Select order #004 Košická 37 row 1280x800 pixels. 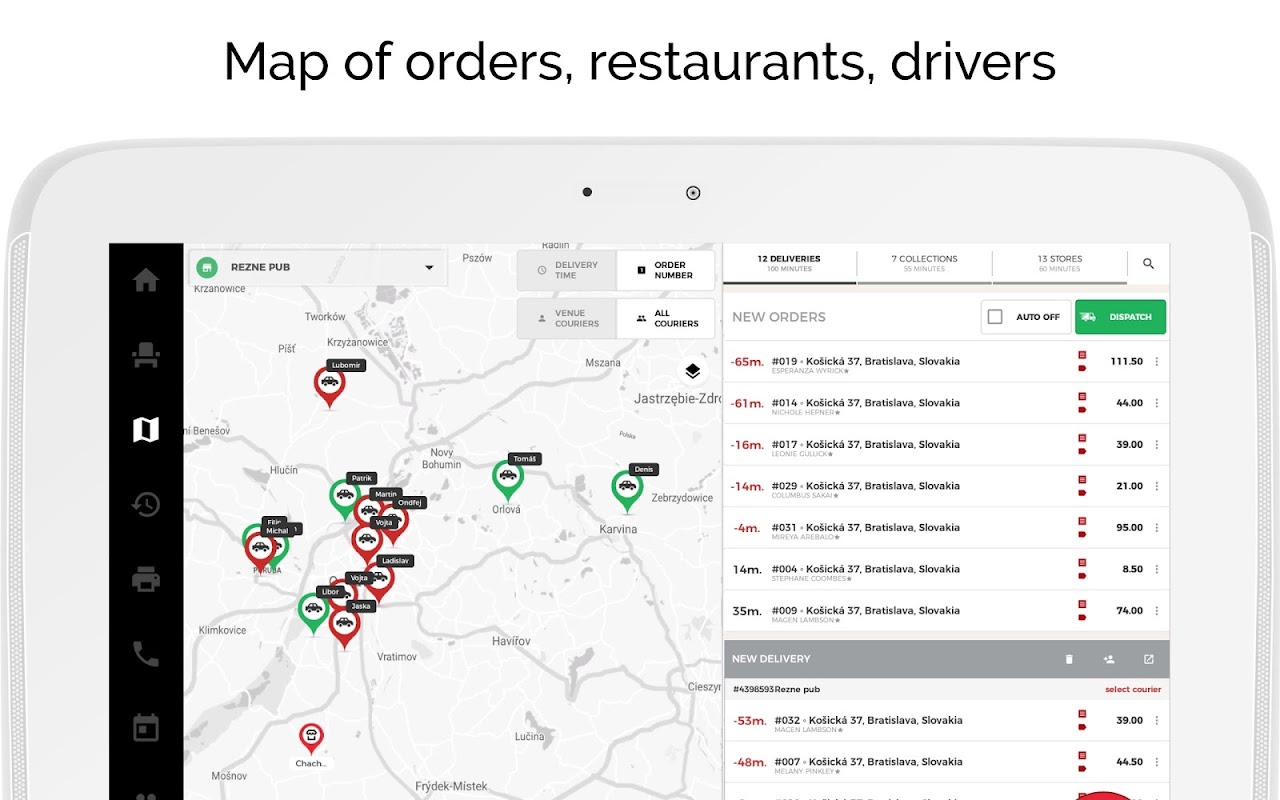pyautogui.click(x=946, y=569)
